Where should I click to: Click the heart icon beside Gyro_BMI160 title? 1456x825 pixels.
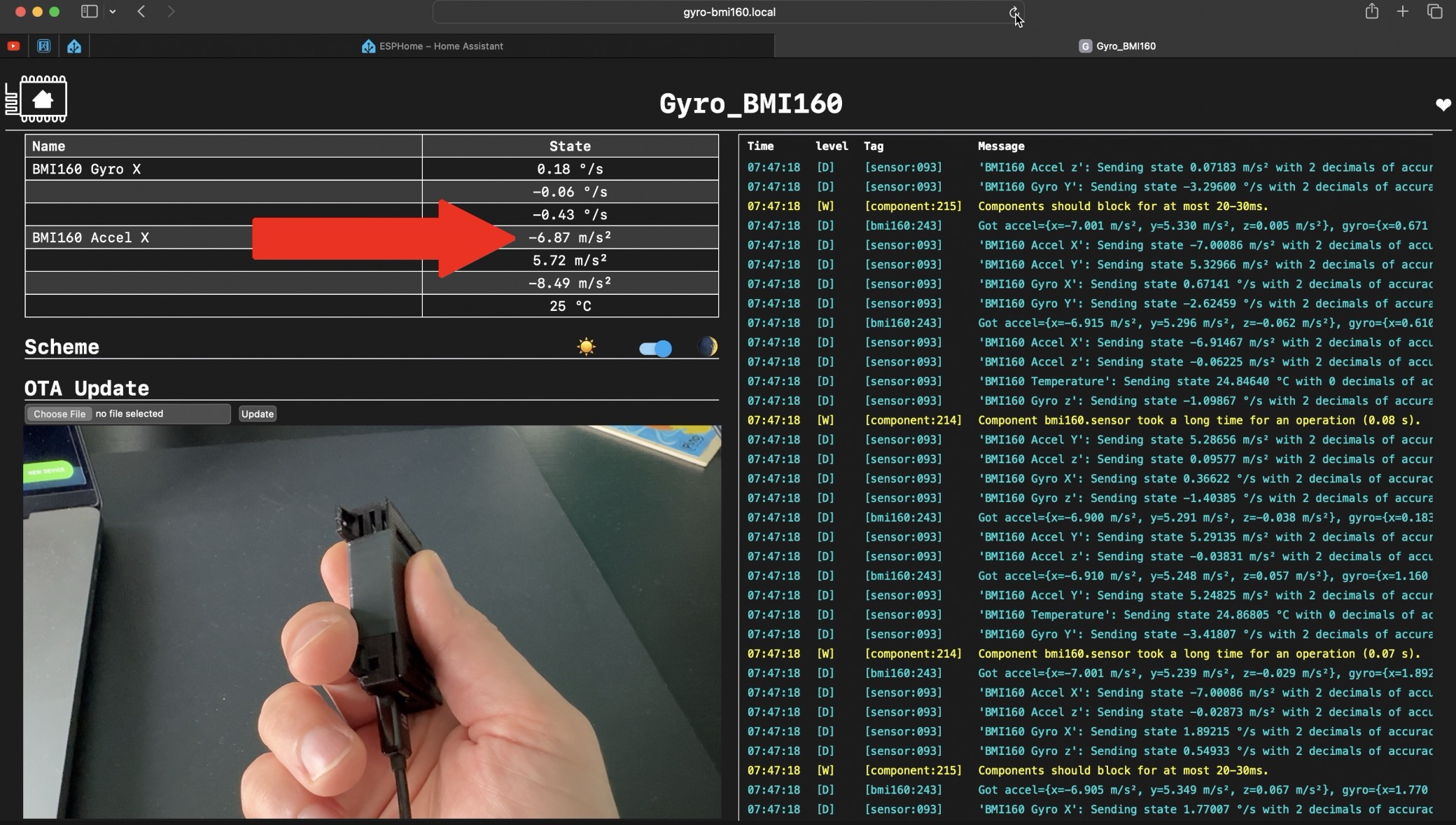click(1443, 105)
